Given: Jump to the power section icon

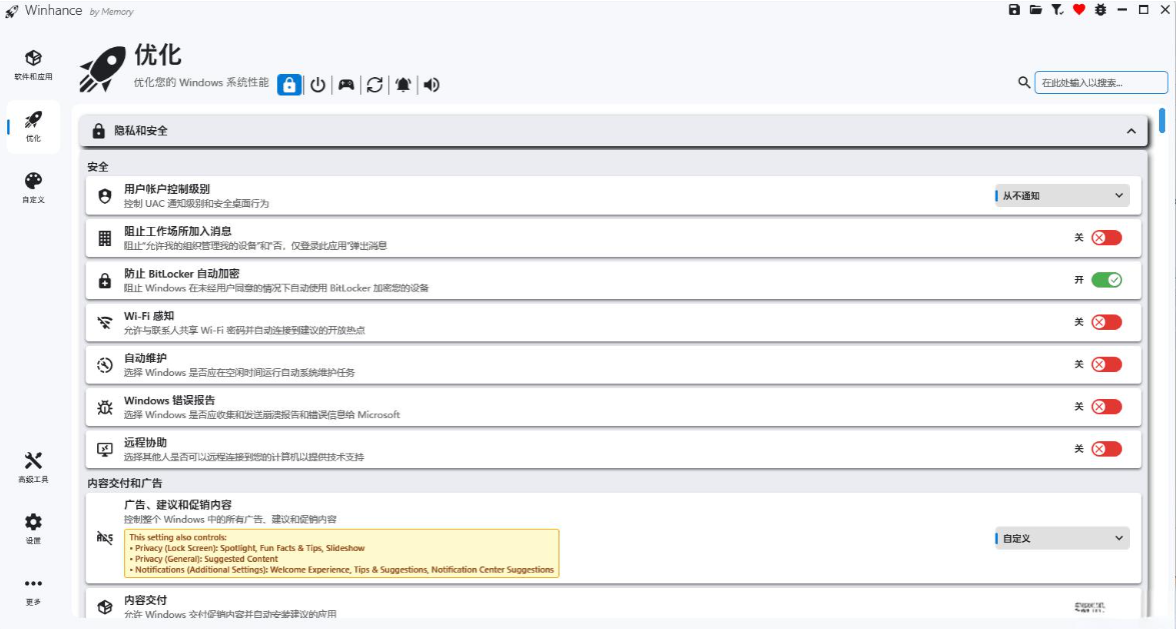Looking at the screenshot, I should [317, 85].
